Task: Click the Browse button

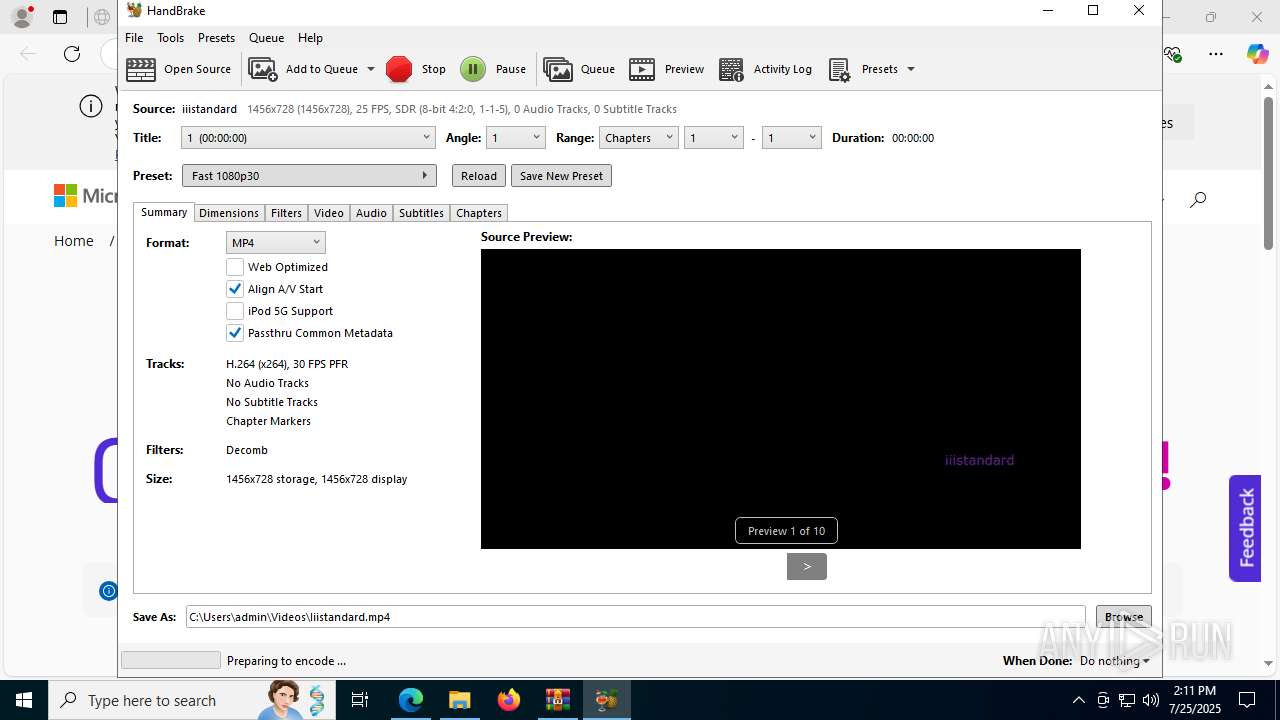Action: [1124, 617]
